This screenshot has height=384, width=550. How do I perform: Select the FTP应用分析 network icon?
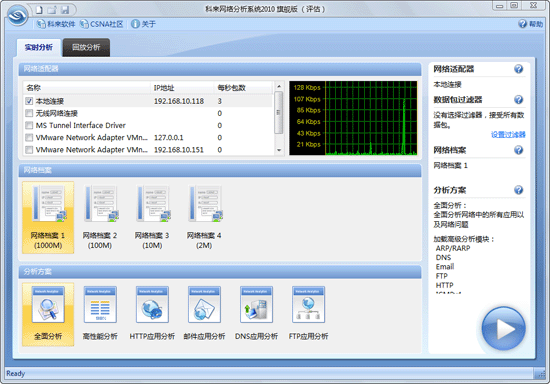click(308, 304)
